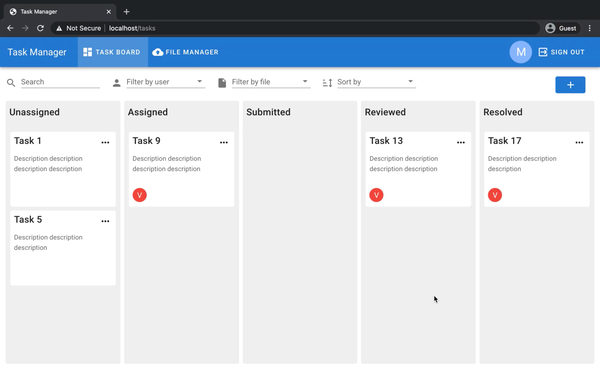This screenshot has width=600, height=375.
Task: Click the Resolved column heading
Action: coord(503,112)
